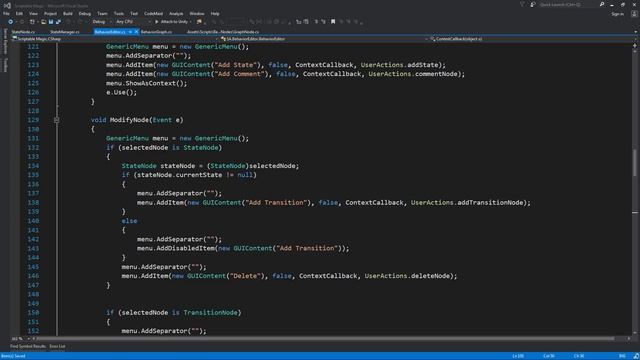Image resolution: width=640 pixels, height=360 pixels.
Task: Switch to the BehaviorGraph.cs tab
Action: 156,31
